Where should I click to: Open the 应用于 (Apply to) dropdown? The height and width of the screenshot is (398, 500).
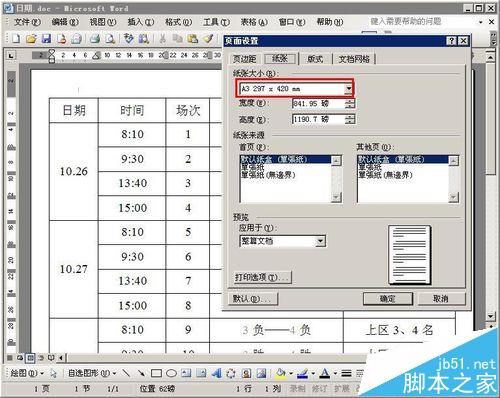[320, 241]
